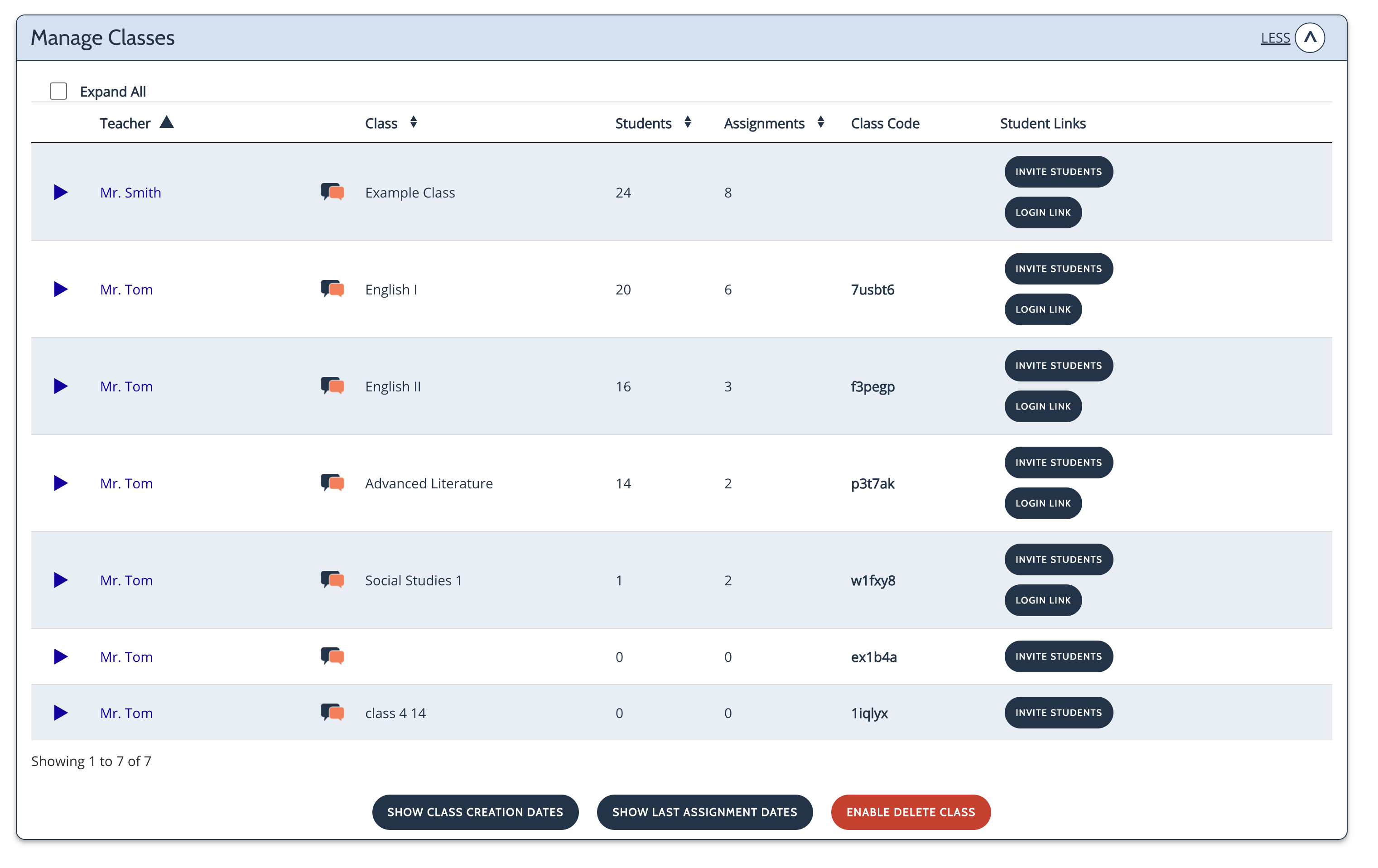Open Mr. Smith teacher link

(x=130, y=192)
